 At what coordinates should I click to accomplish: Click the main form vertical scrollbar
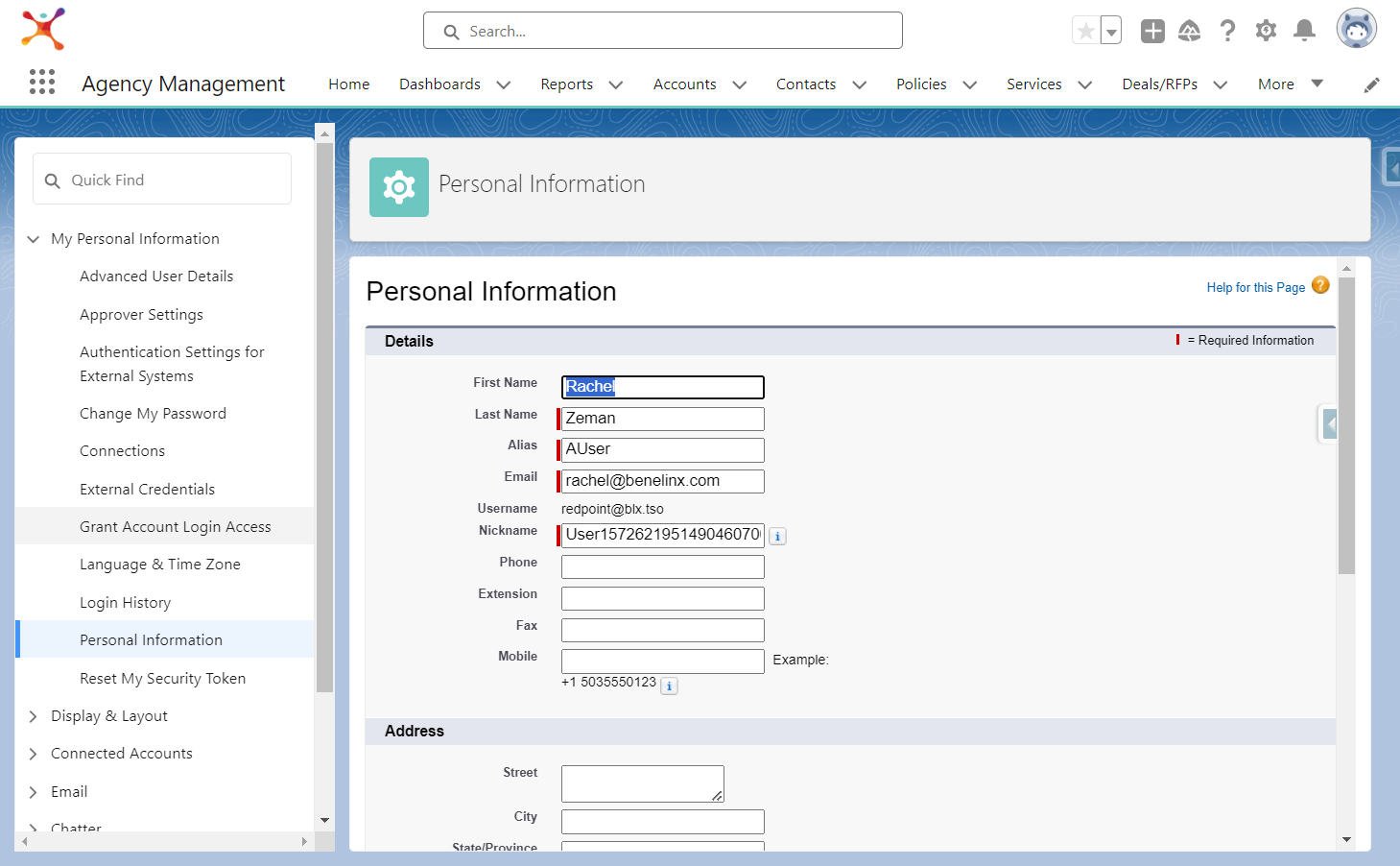click(1346, 425)
